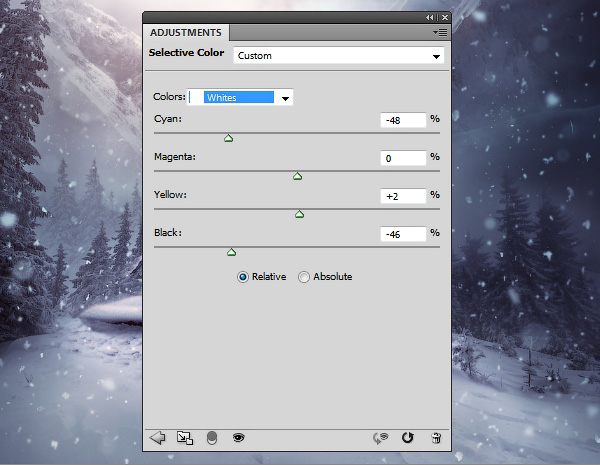
Task: Open the Adjustments panel options menu
Action: tap(440, 33)
